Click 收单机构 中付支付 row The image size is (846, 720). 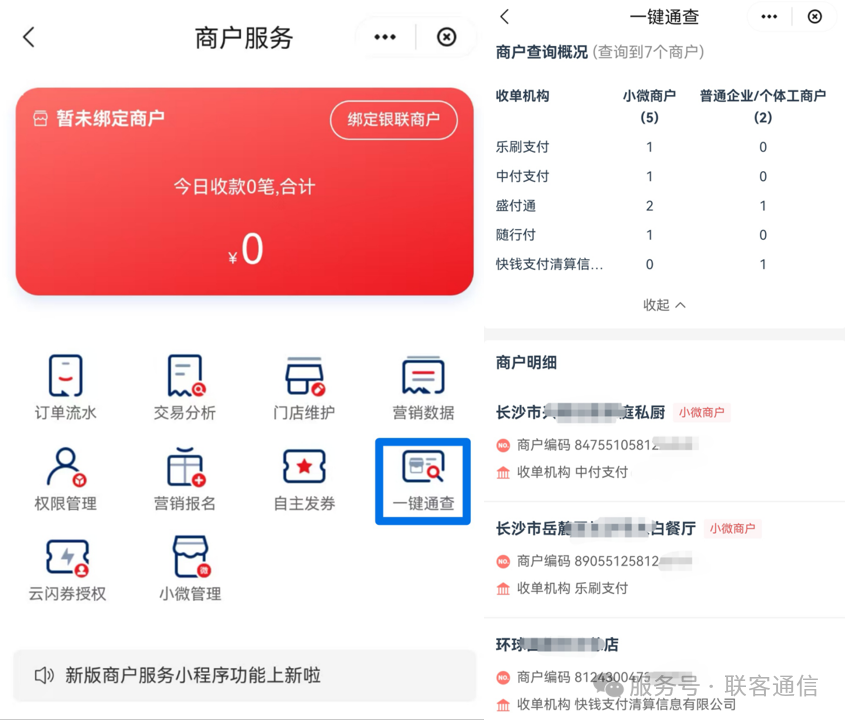[x=562, y=472]
